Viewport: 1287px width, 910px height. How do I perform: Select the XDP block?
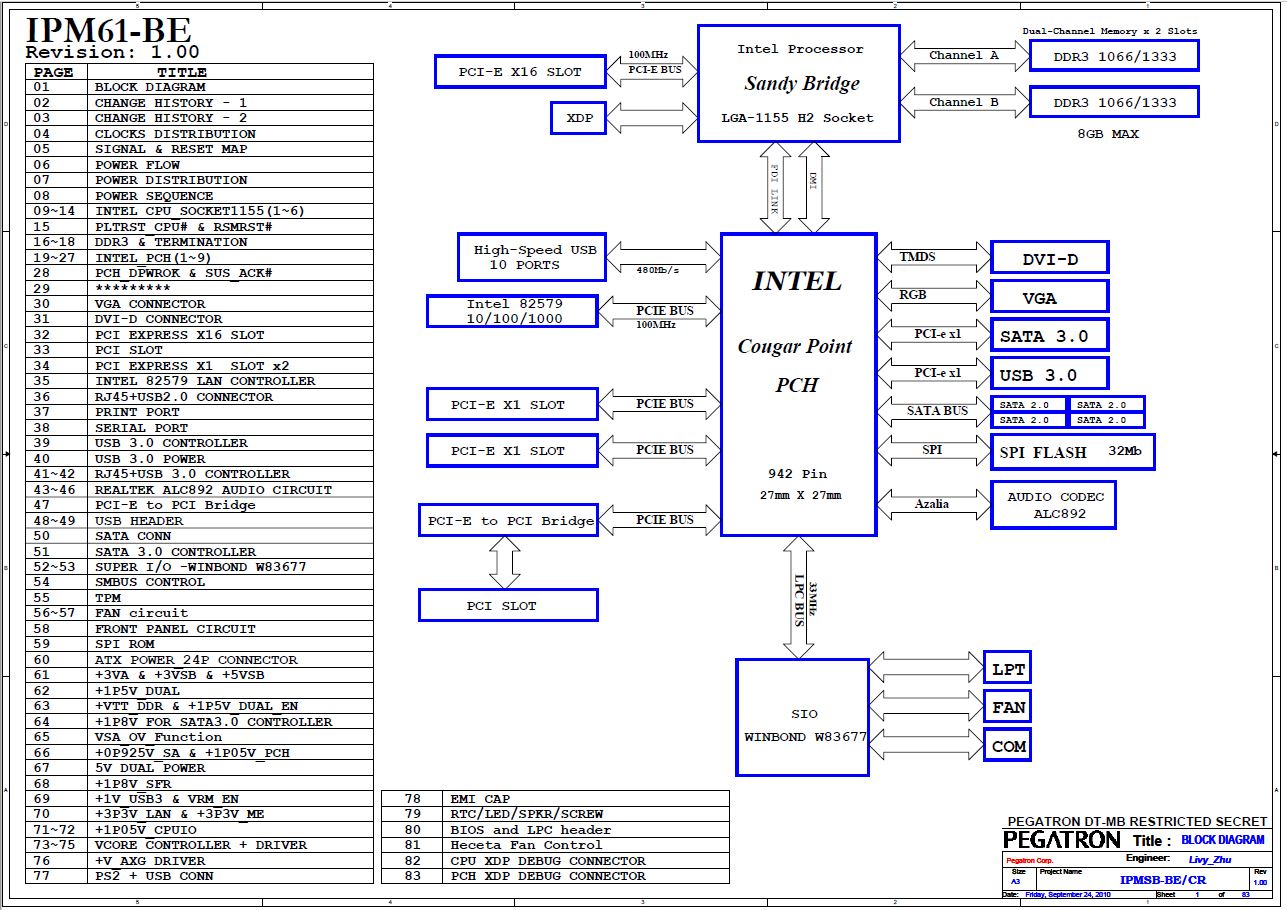(579, 118)
